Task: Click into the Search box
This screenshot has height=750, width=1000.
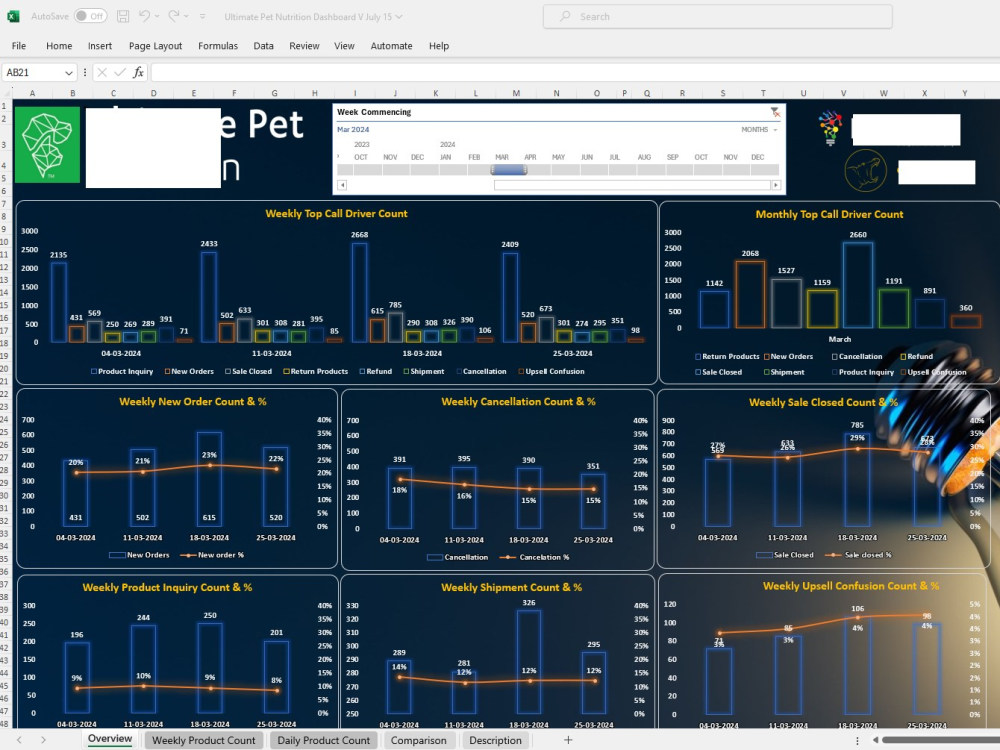Action: click(x=717, y=17)
